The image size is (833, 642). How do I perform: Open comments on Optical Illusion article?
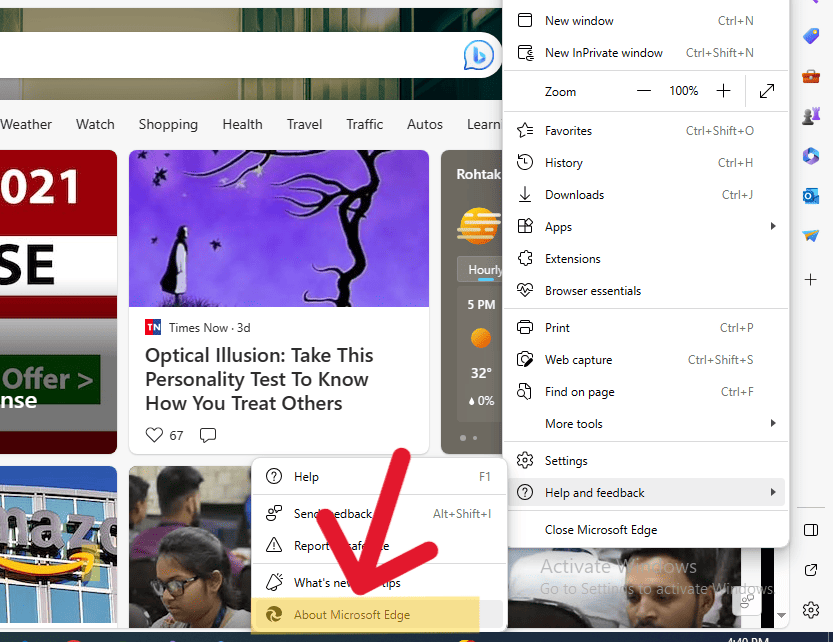(208, 435)
